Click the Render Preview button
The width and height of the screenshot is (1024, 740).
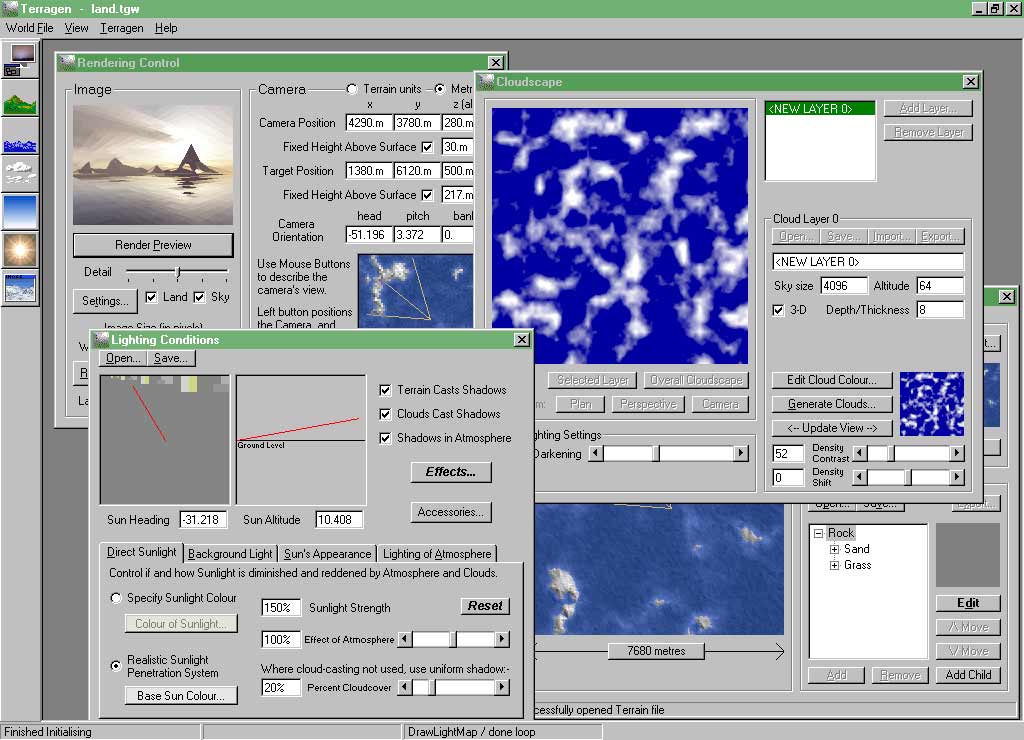click(153, 245)
